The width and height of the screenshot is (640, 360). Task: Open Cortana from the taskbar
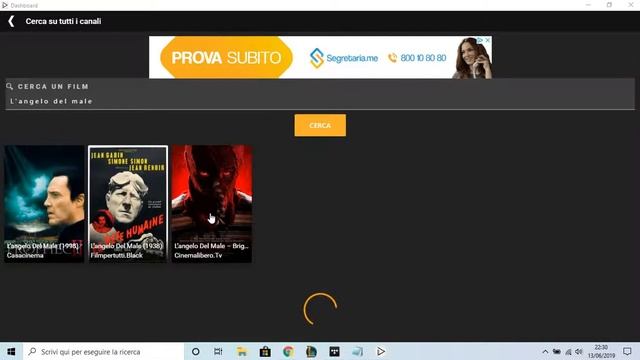196,351
